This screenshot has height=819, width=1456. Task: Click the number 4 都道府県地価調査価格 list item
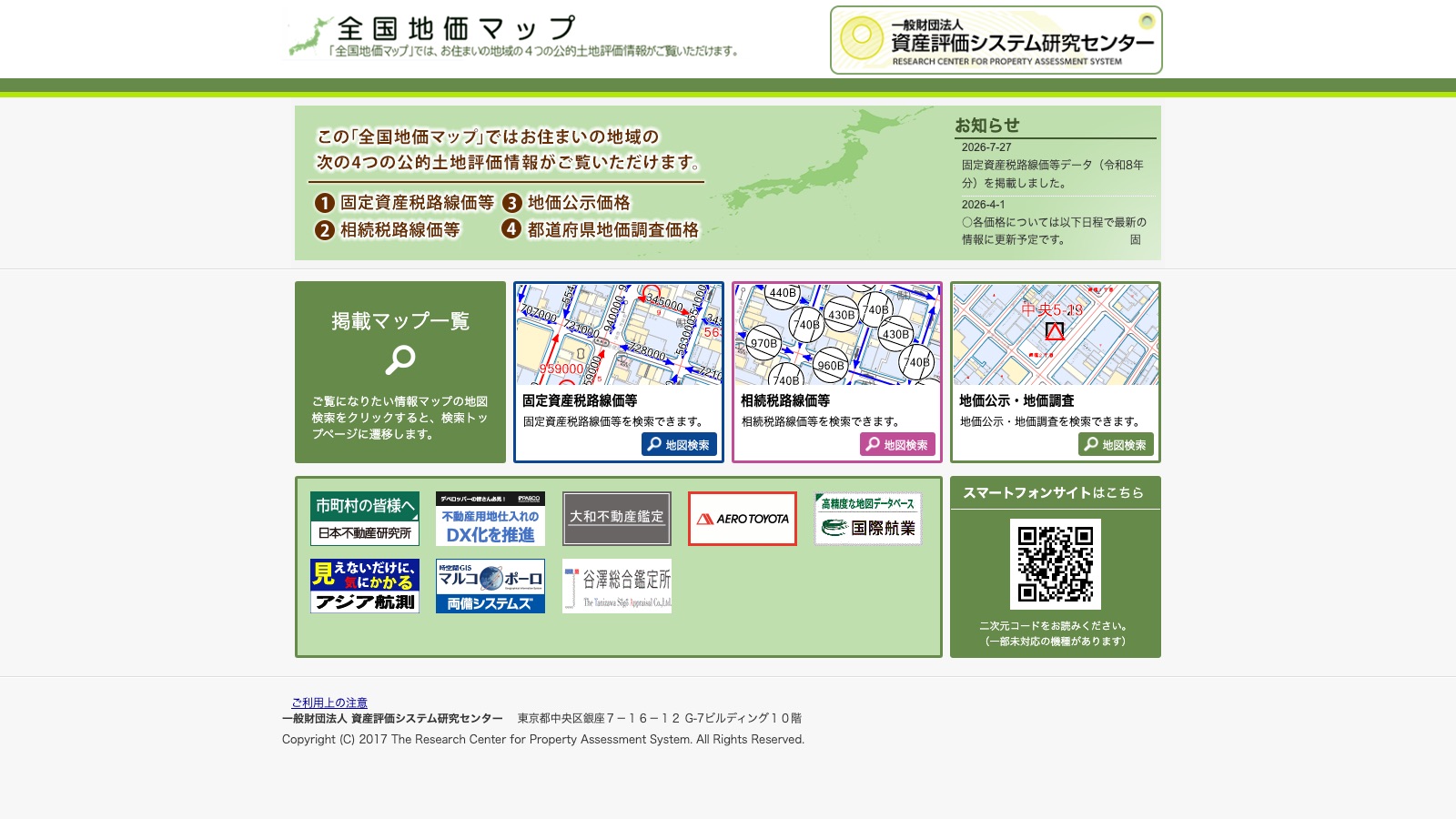tap(601, 230)
